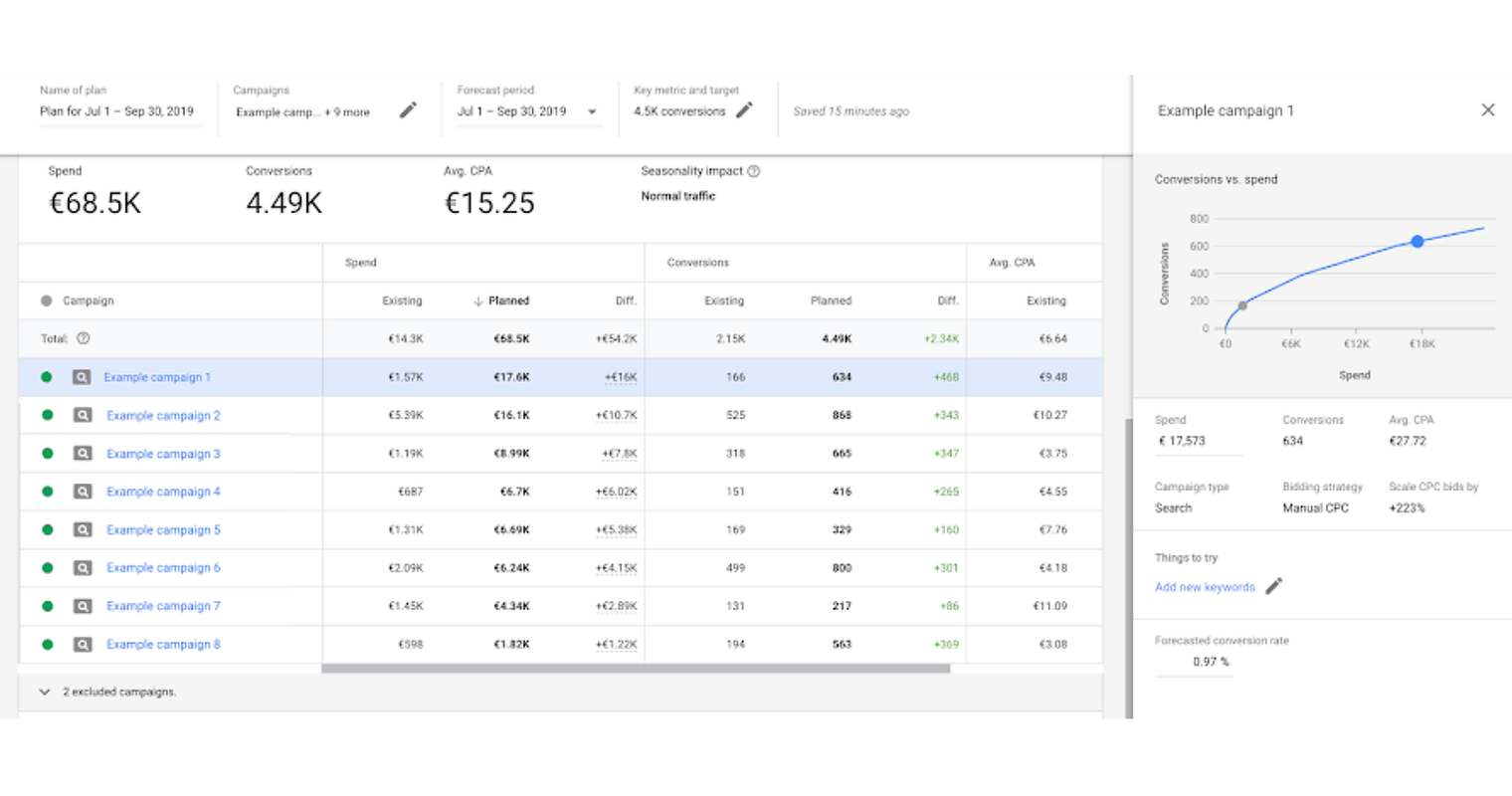
Task: Click green status dot of Example campaign 8
Action: pyautogui.click(x=47, y=644)
